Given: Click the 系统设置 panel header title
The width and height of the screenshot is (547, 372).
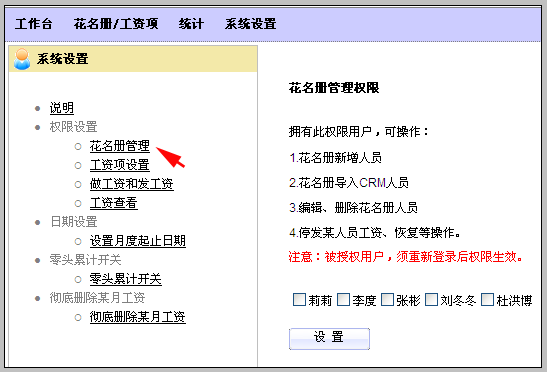Looking at the screenshot, I should [63, 59].
